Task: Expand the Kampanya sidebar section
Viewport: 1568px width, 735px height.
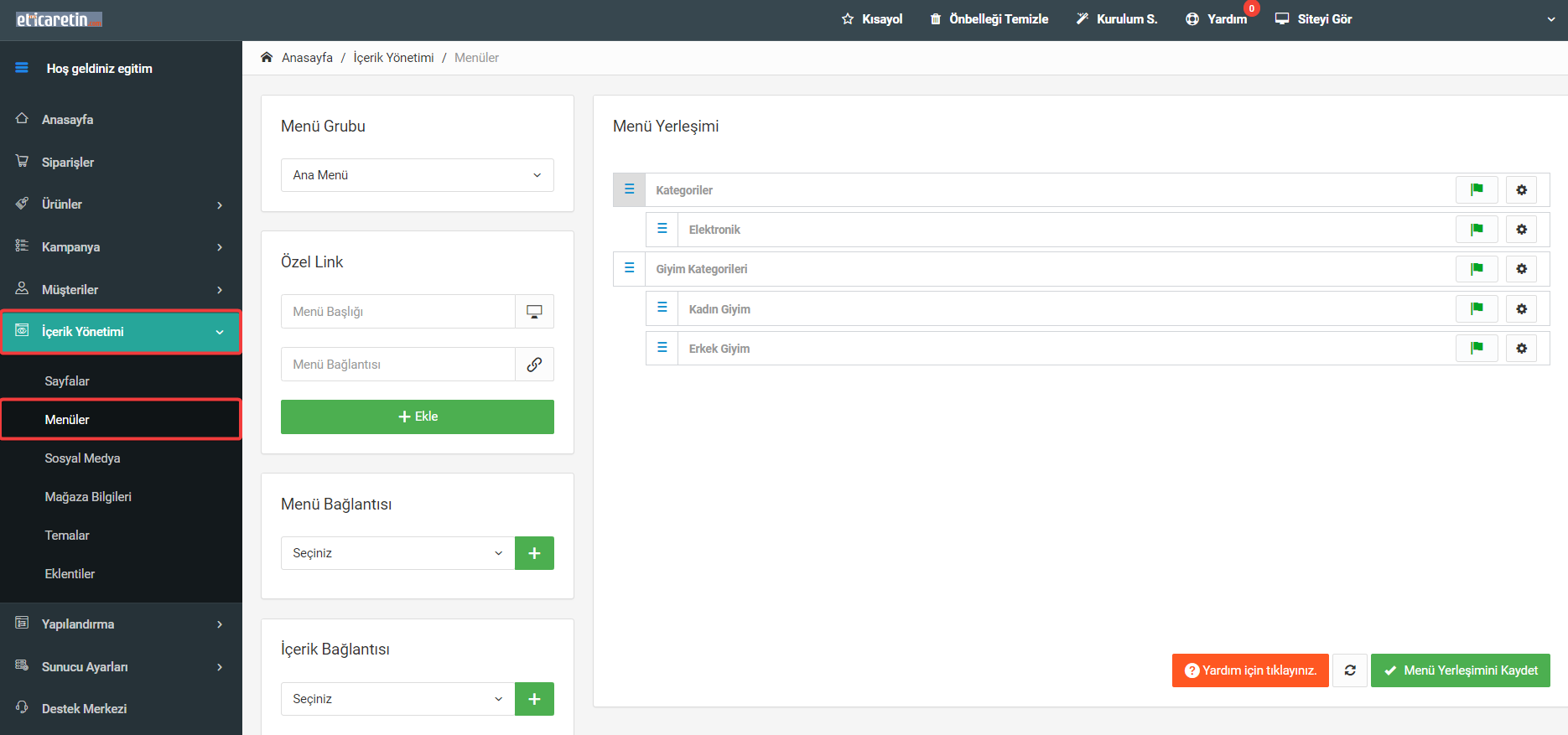Action: point(121,247)
